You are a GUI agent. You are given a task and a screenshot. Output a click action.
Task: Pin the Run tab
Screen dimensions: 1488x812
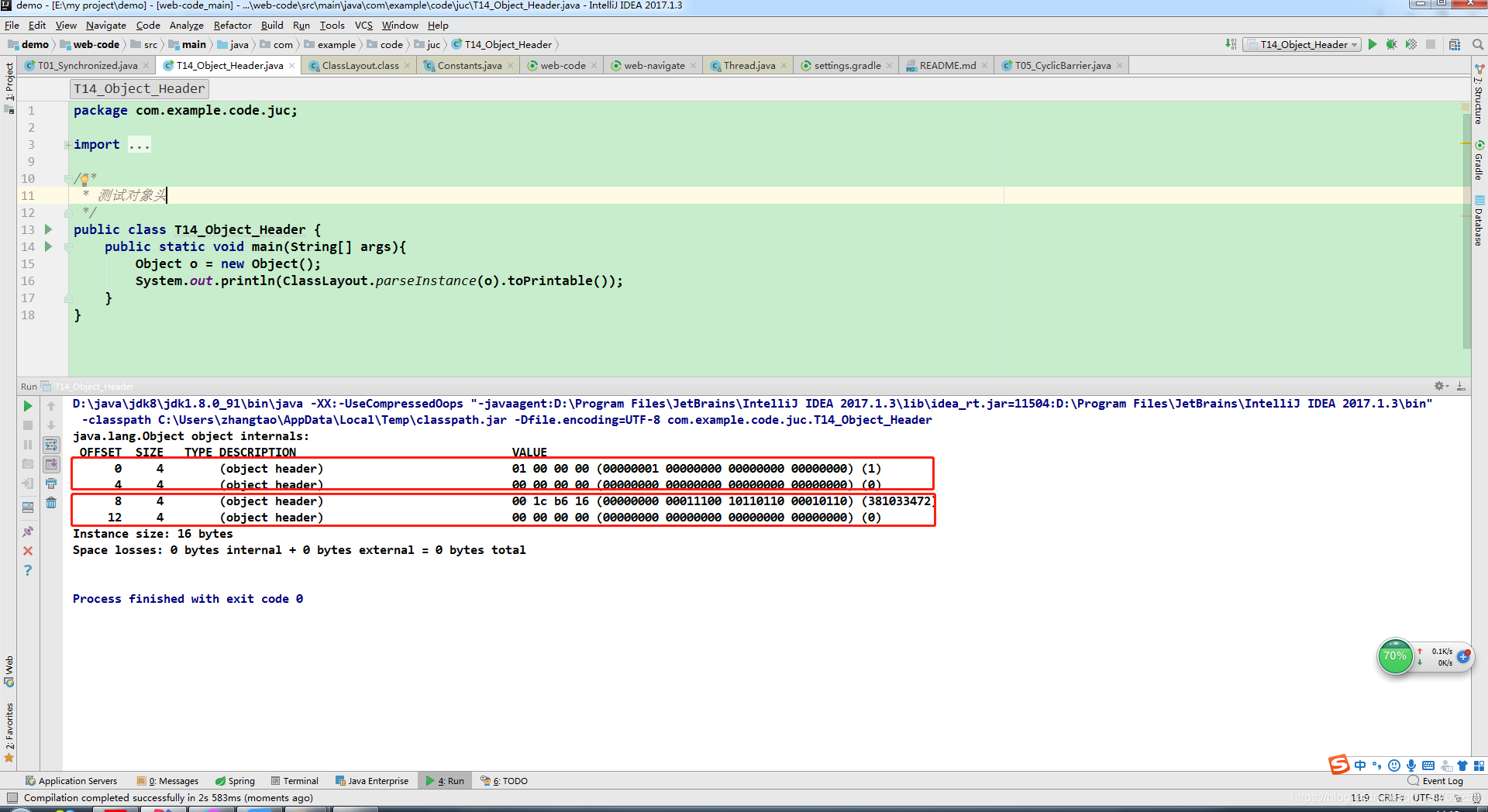pyautogui.click(x=28, y=532)
